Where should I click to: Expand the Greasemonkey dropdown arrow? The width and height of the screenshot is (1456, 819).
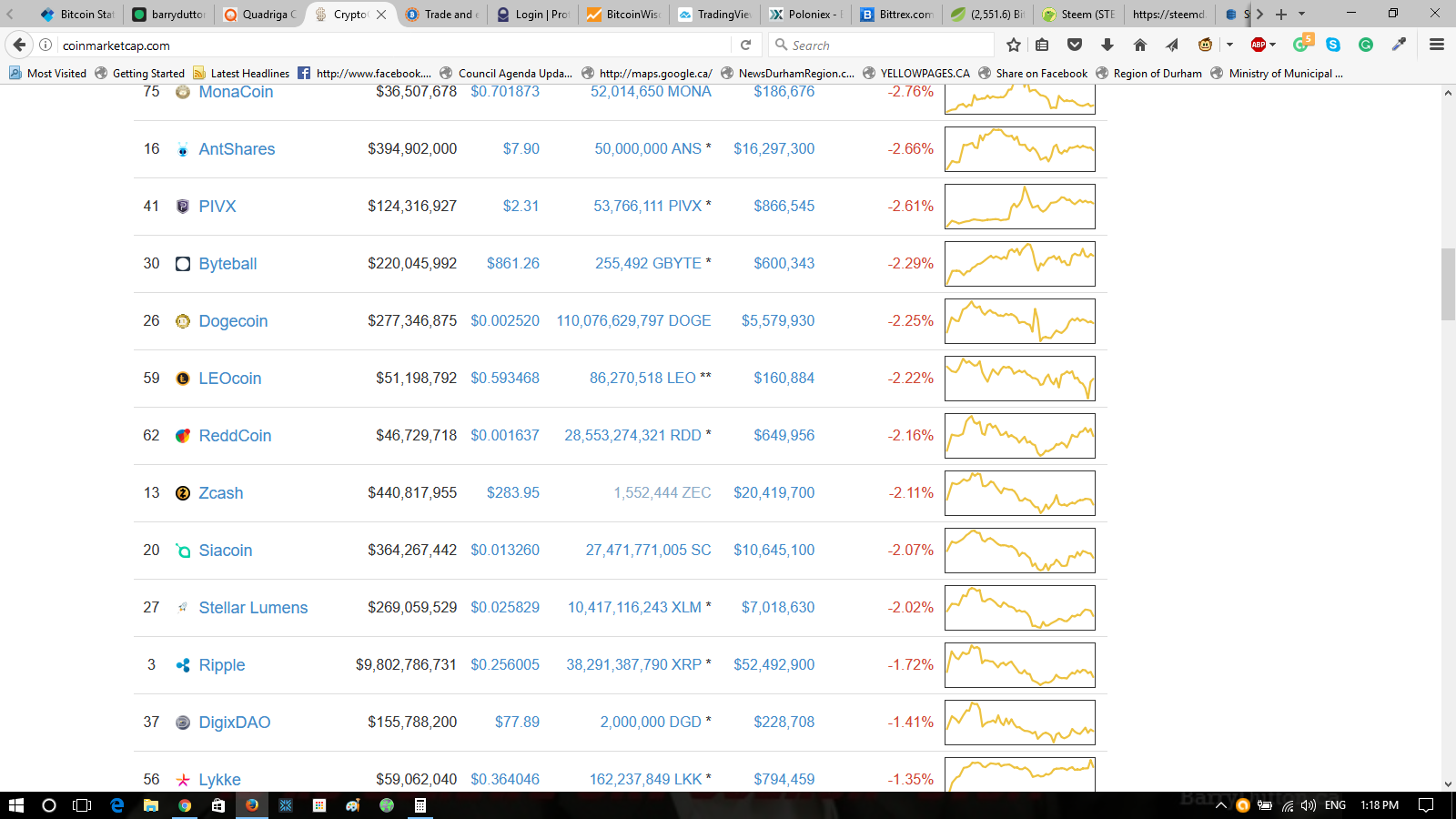pos(1229,45)
